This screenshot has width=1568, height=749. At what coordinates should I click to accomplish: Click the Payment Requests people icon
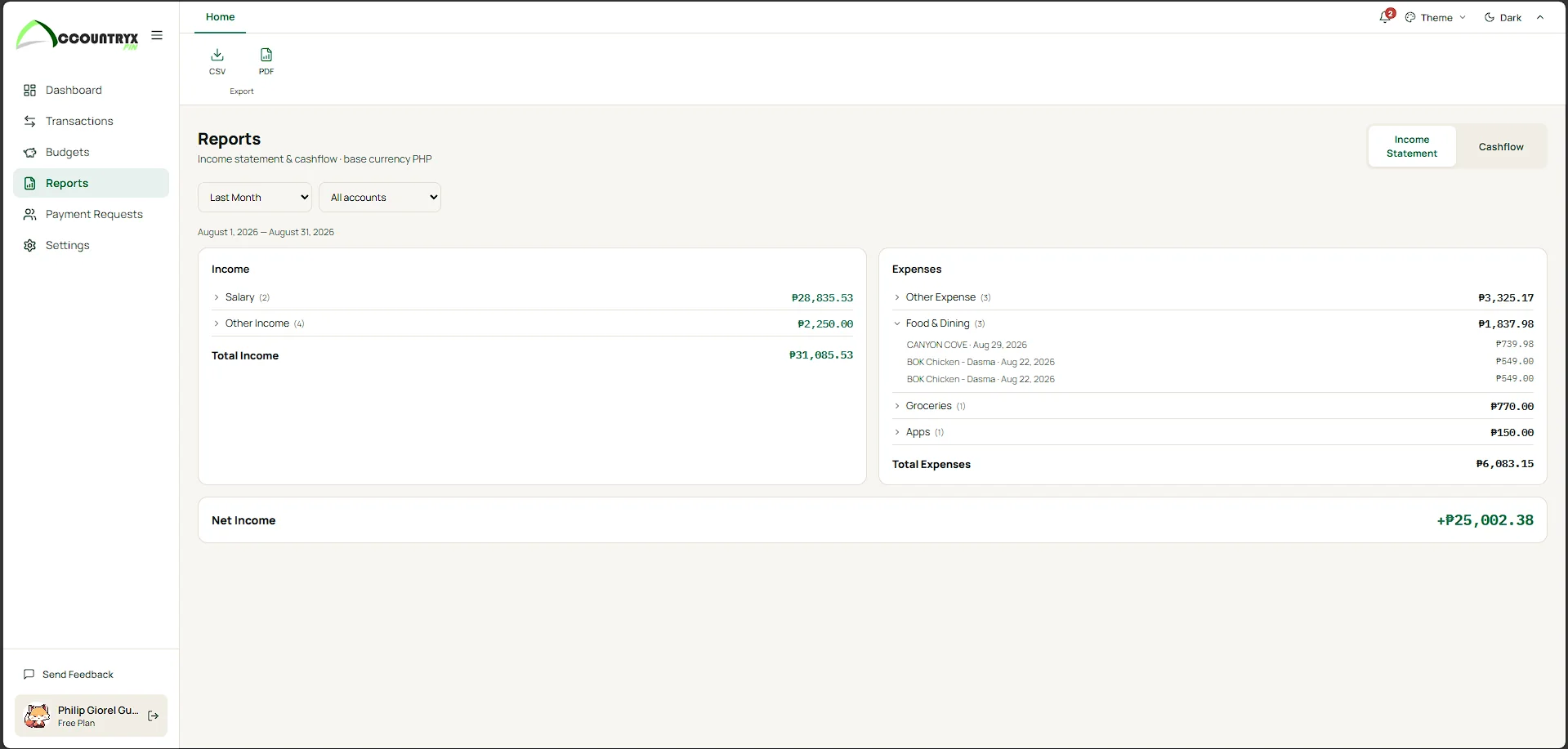point(30,214)
